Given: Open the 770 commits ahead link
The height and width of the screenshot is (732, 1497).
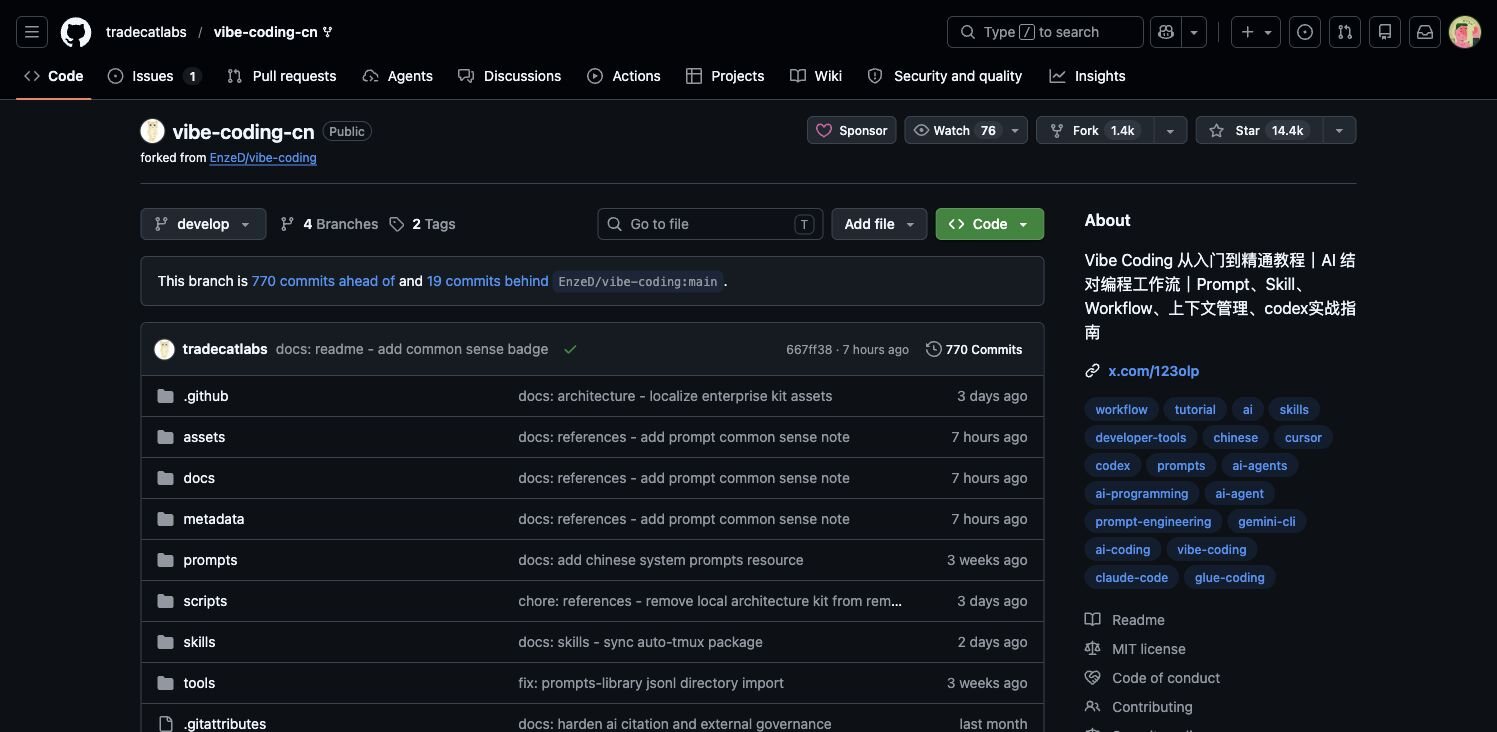Looking at the screenshot, I should [323, 281].
